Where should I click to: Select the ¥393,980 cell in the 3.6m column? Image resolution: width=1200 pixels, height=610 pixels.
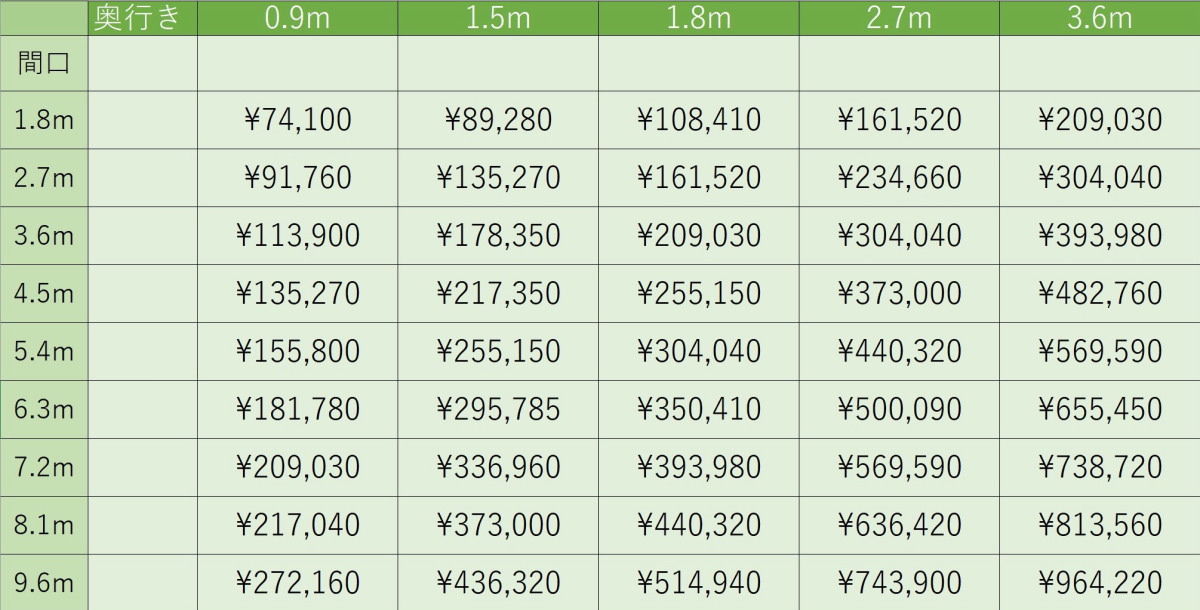point(1100,236)
